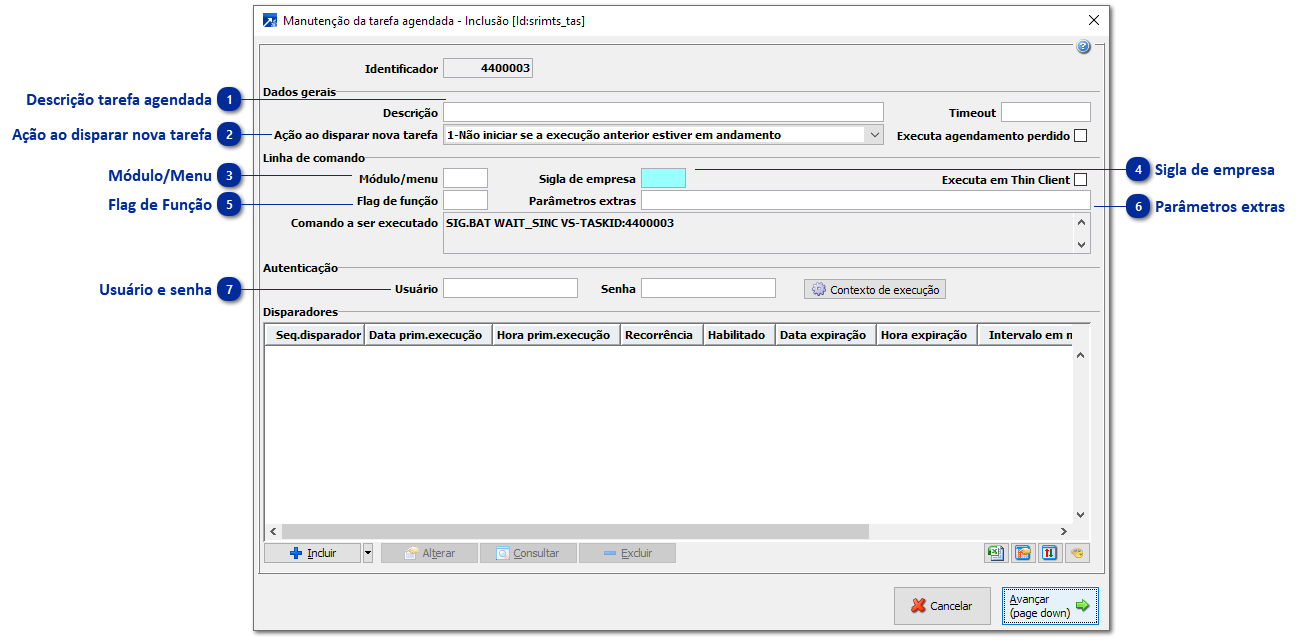Click Data expiração column header
This screenshot has height=640, width=1301.
826,335
